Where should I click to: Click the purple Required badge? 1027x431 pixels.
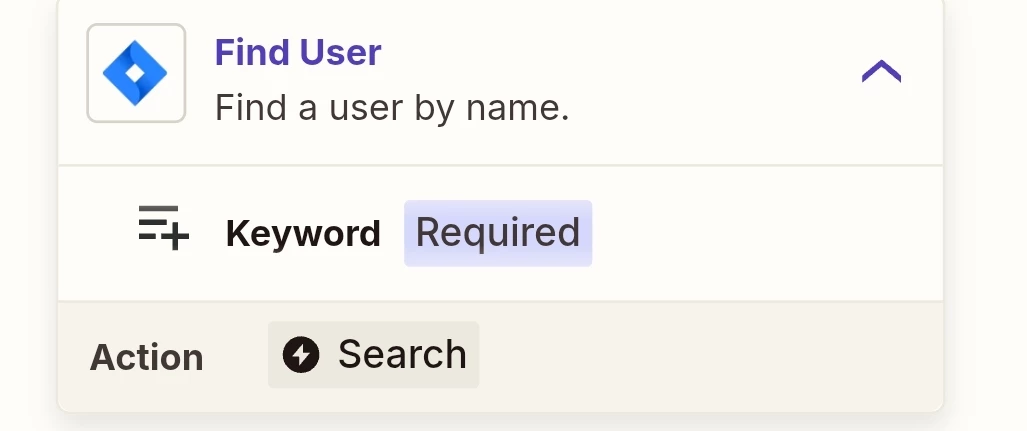(x=498, y=233)
